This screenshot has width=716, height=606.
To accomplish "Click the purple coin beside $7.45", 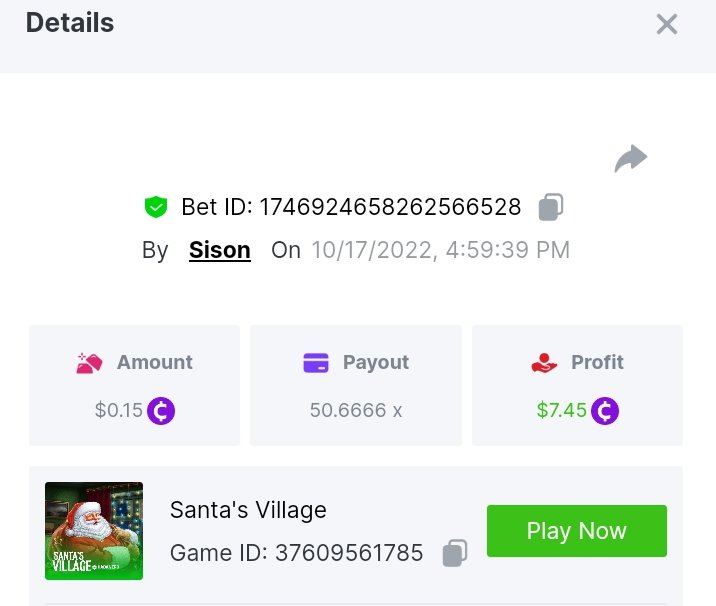I will [x=604, y=411].
